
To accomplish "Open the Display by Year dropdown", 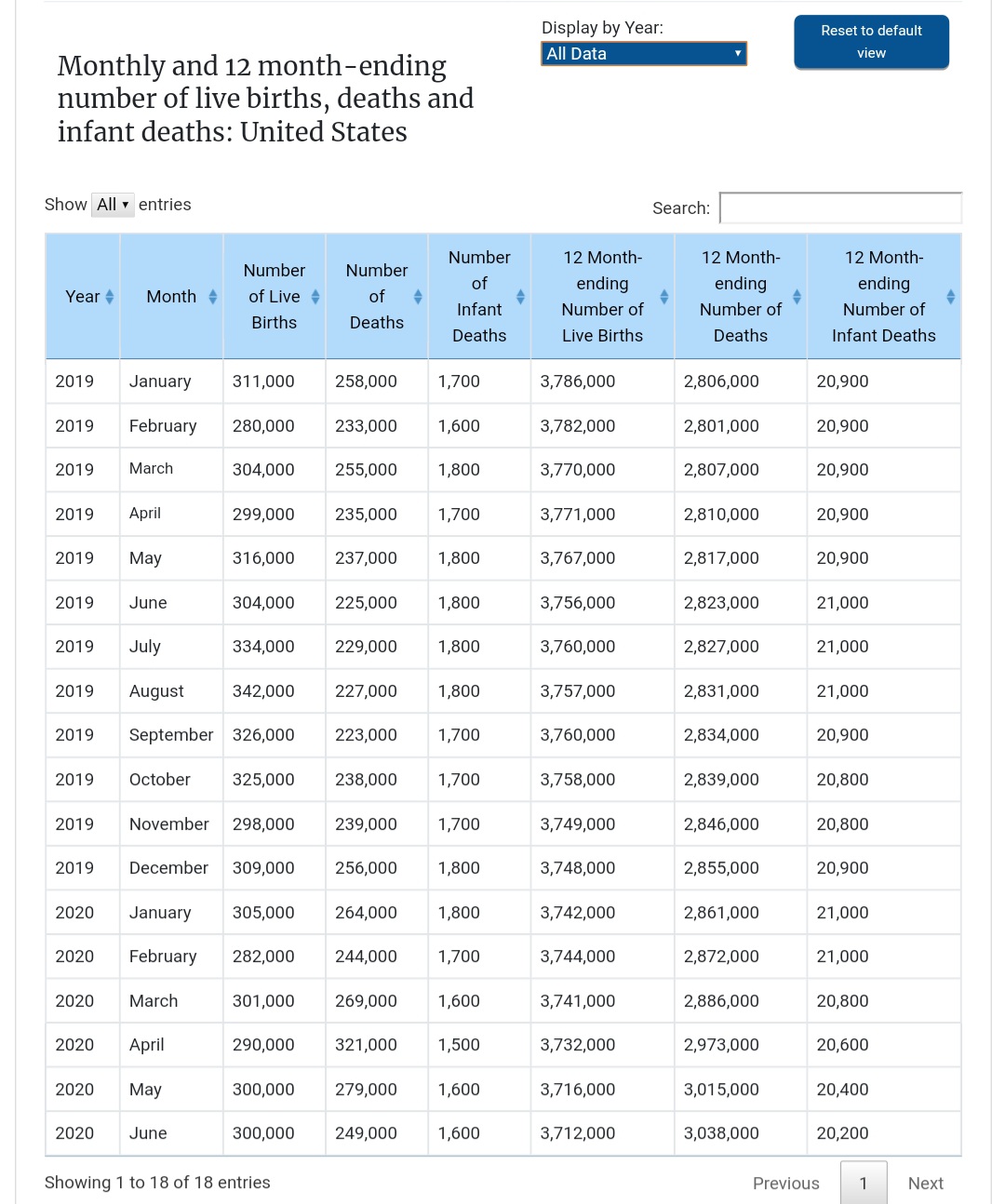I will pyautogui.click(x=644, y=54).
